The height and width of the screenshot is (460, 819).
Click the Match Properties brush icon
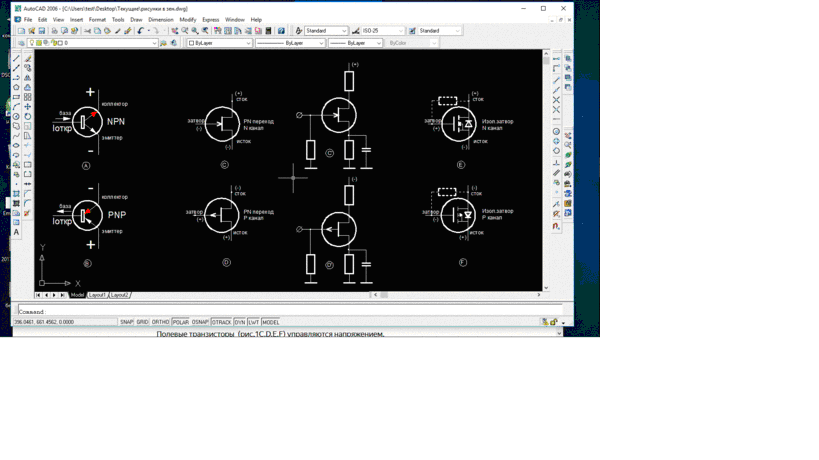(127, 31)
